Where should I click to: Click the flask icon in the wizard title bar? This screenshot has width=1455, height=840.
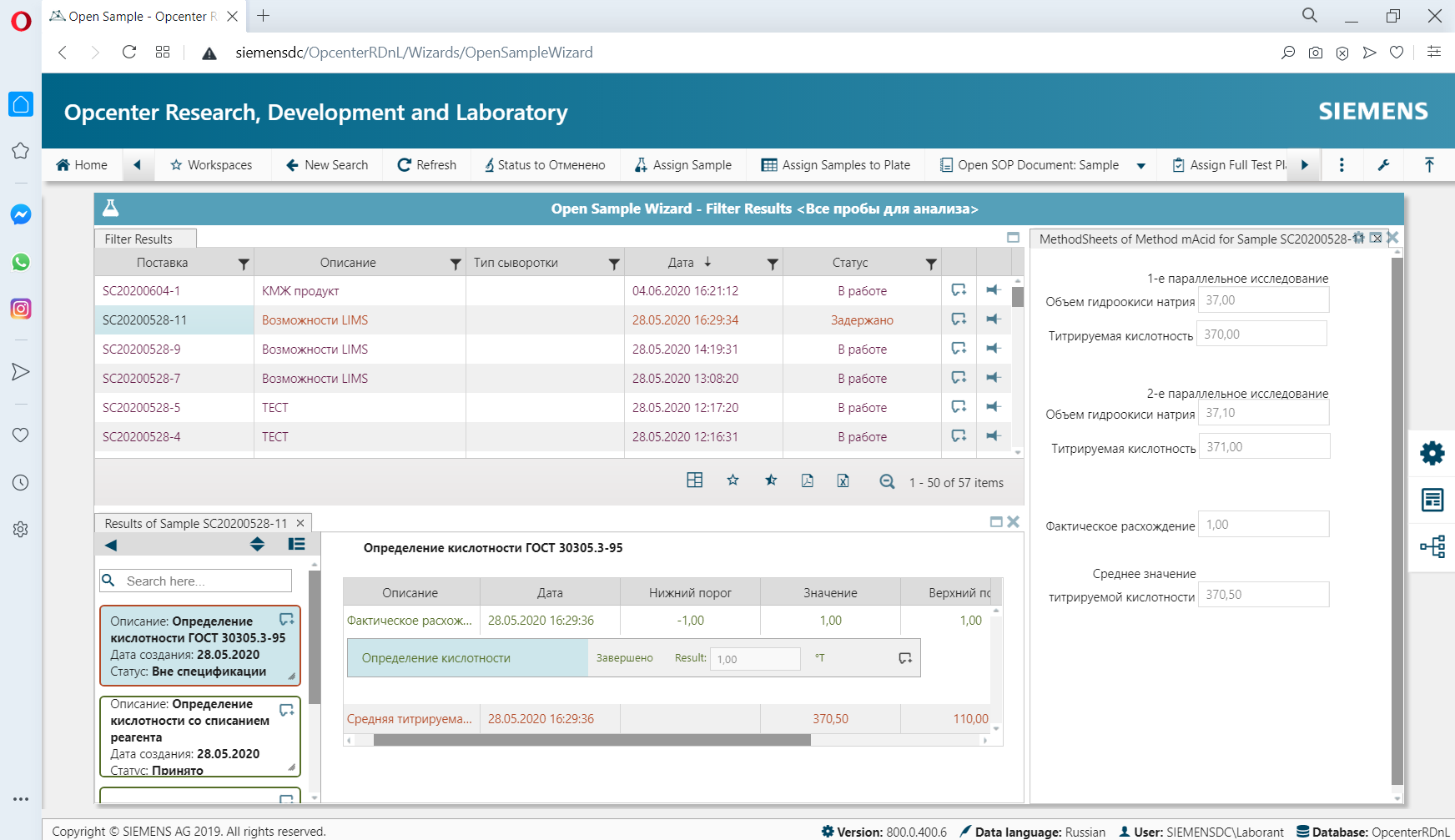pos(110,209)
